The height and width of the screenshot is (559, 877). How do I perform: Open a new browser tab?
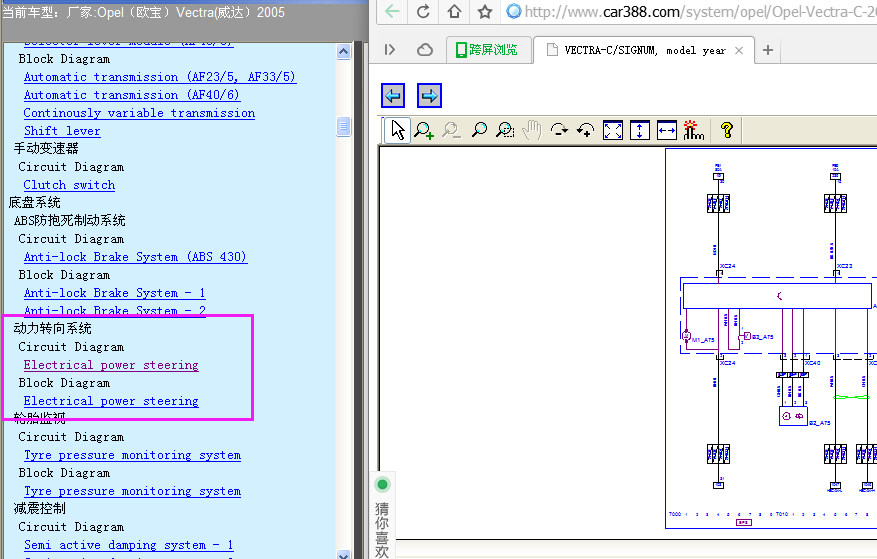768,50
